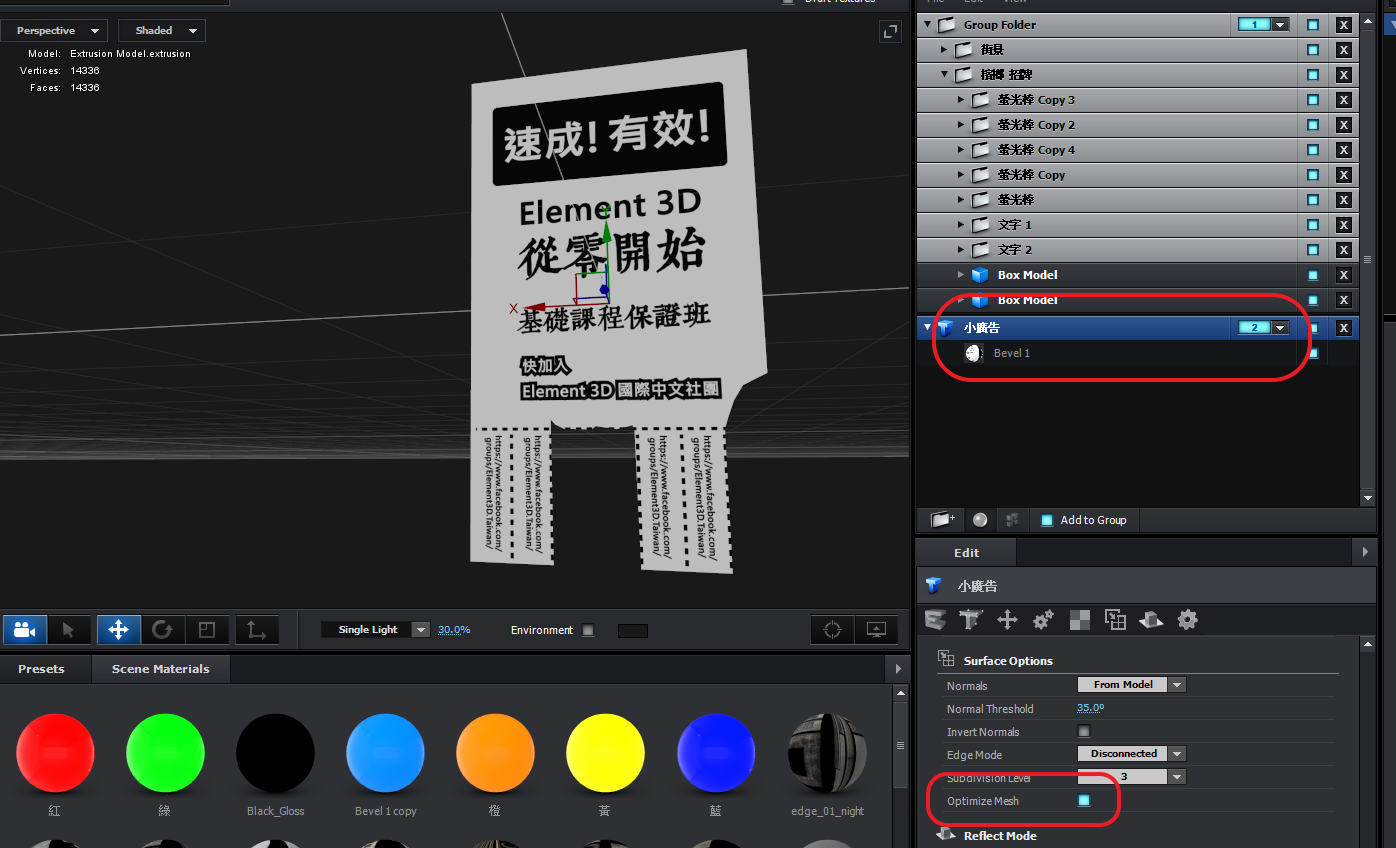Image resolution: width=1396 pixels, height=848 pixels.
Task: Click the monitor display icon below viewport
Action: click(877, 630)
